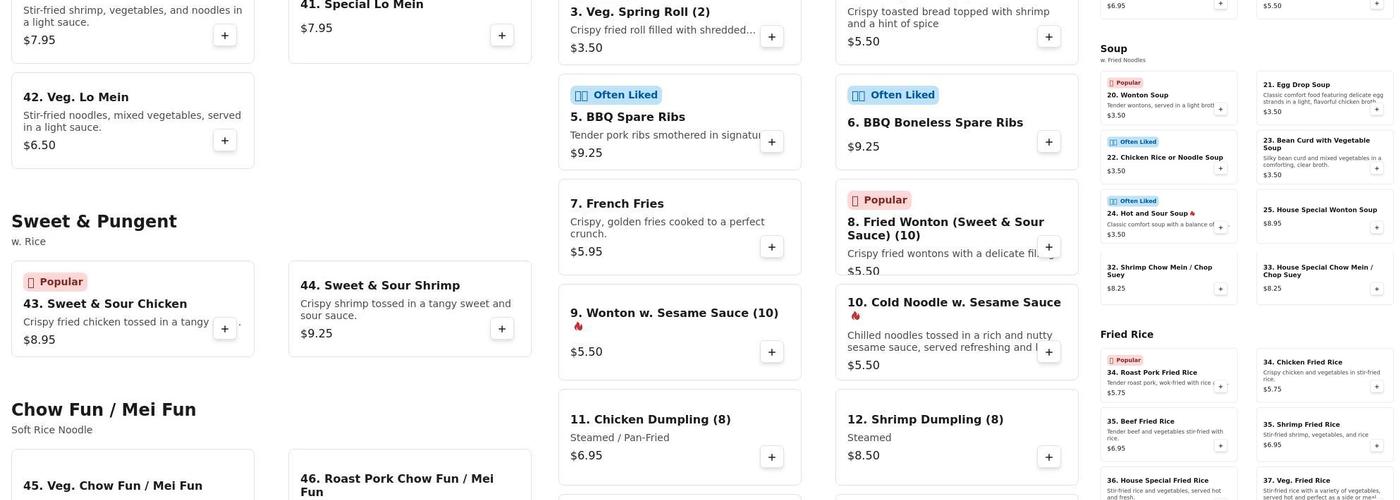The height and width of the screenshot is (500, 1400).
Task: Add Veg. Spring Roll (2) to order
Action: [x=771, y=37]
